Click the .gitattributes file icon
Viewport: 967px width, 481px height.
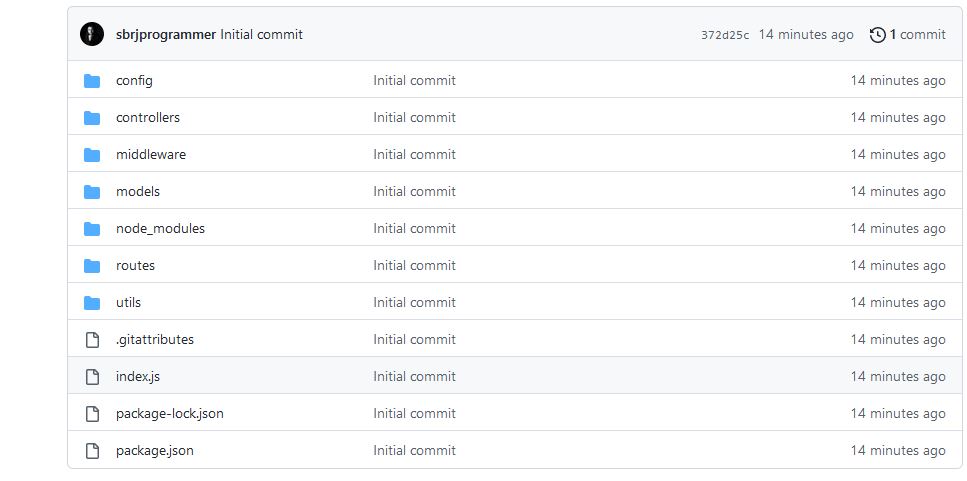click(x=92, y=340)
